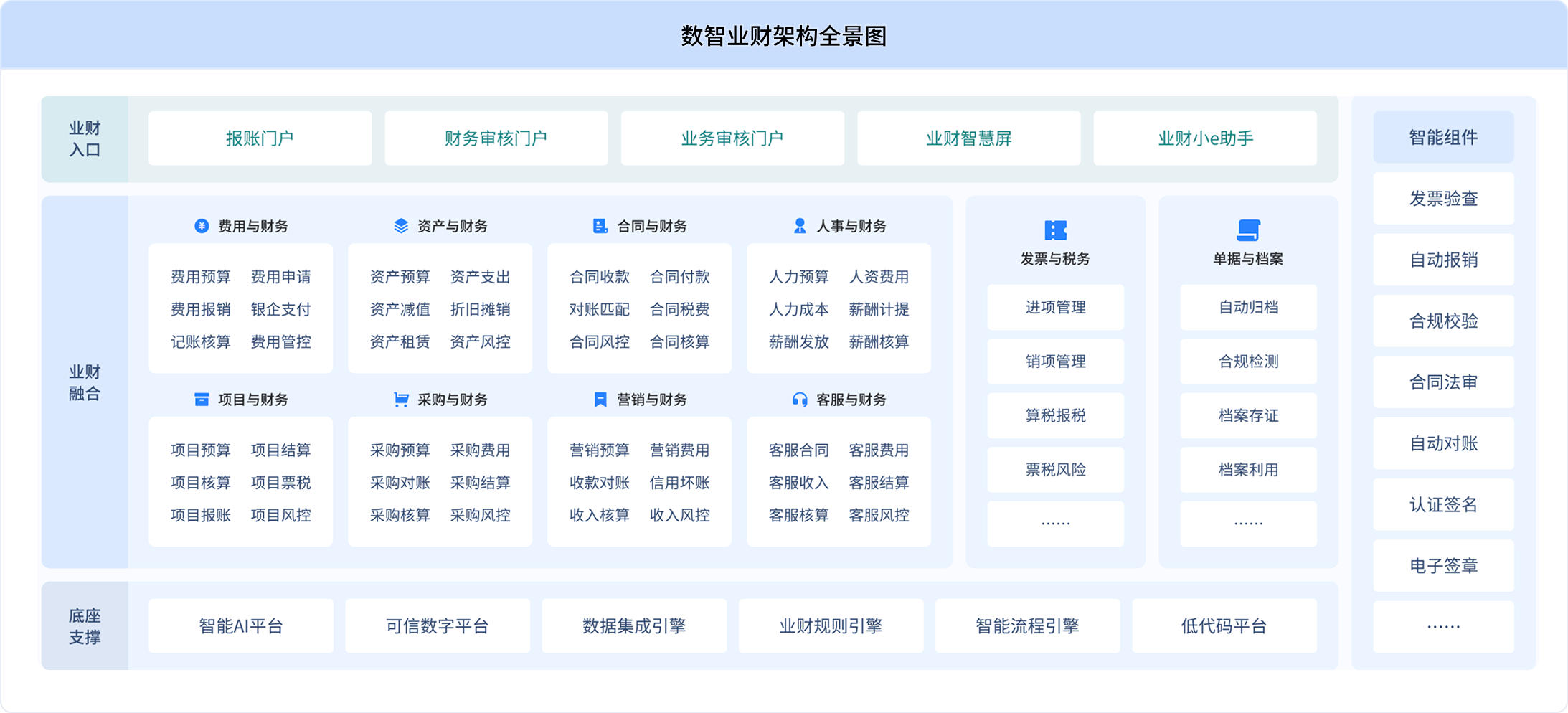The height and width of the screenshot is (713, 1568).
Task: Click the 项目报账 item
Action: [x=201, y=515]
